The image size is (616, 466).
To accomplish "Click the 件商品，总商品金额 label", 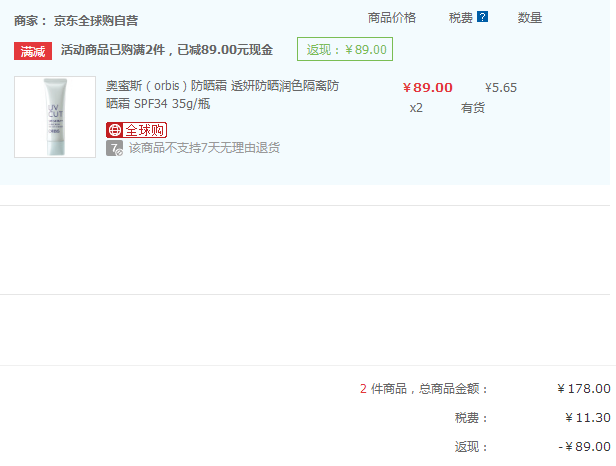I will (x=429, y=389).
